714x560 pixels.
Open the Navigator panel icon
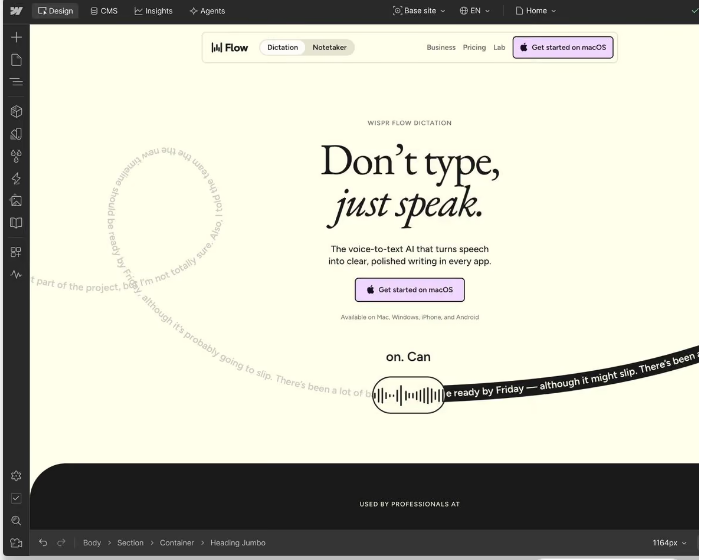[x=16, y=82]
